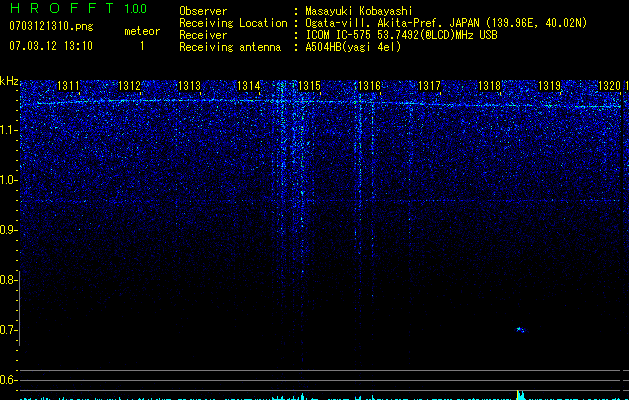Click the version number 1.0.0
The width and height of the screenshot is (629, 400).
[136, 8]
